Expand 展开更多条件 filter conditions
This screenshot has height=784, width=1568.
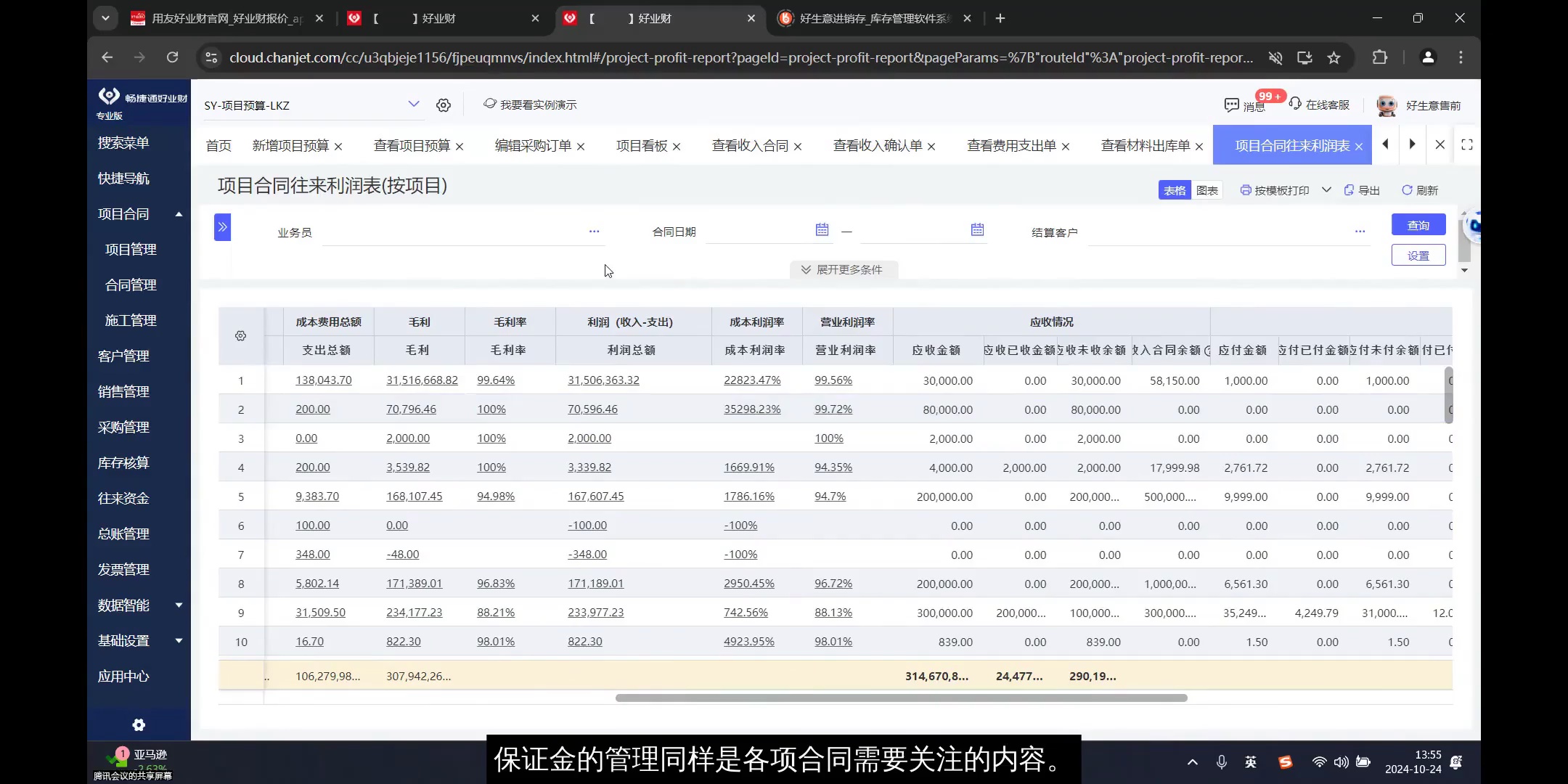(x=842, y=269)
